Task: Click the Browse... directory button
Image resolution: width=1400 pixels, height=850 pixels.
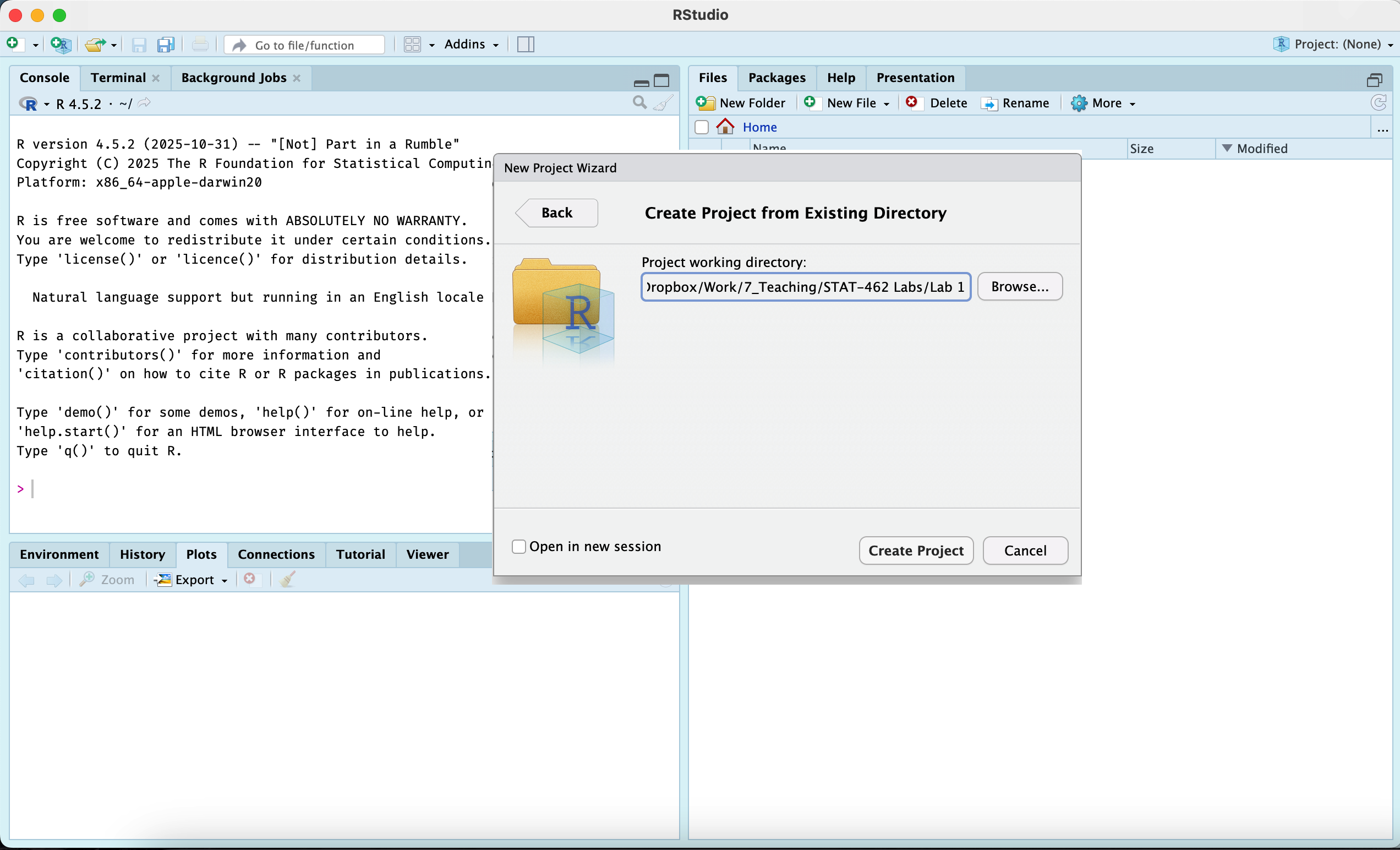Action: 1019,287
